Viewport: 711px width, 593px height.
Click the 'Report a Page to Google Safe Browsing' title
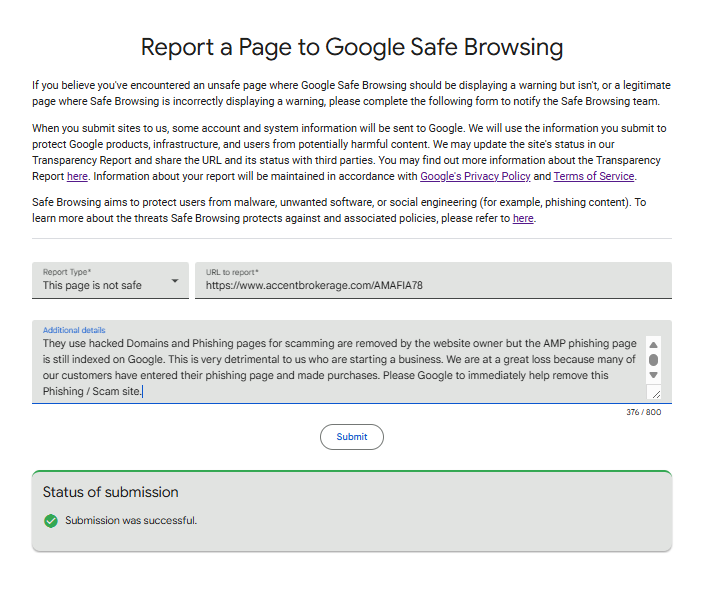coord(352,48)
